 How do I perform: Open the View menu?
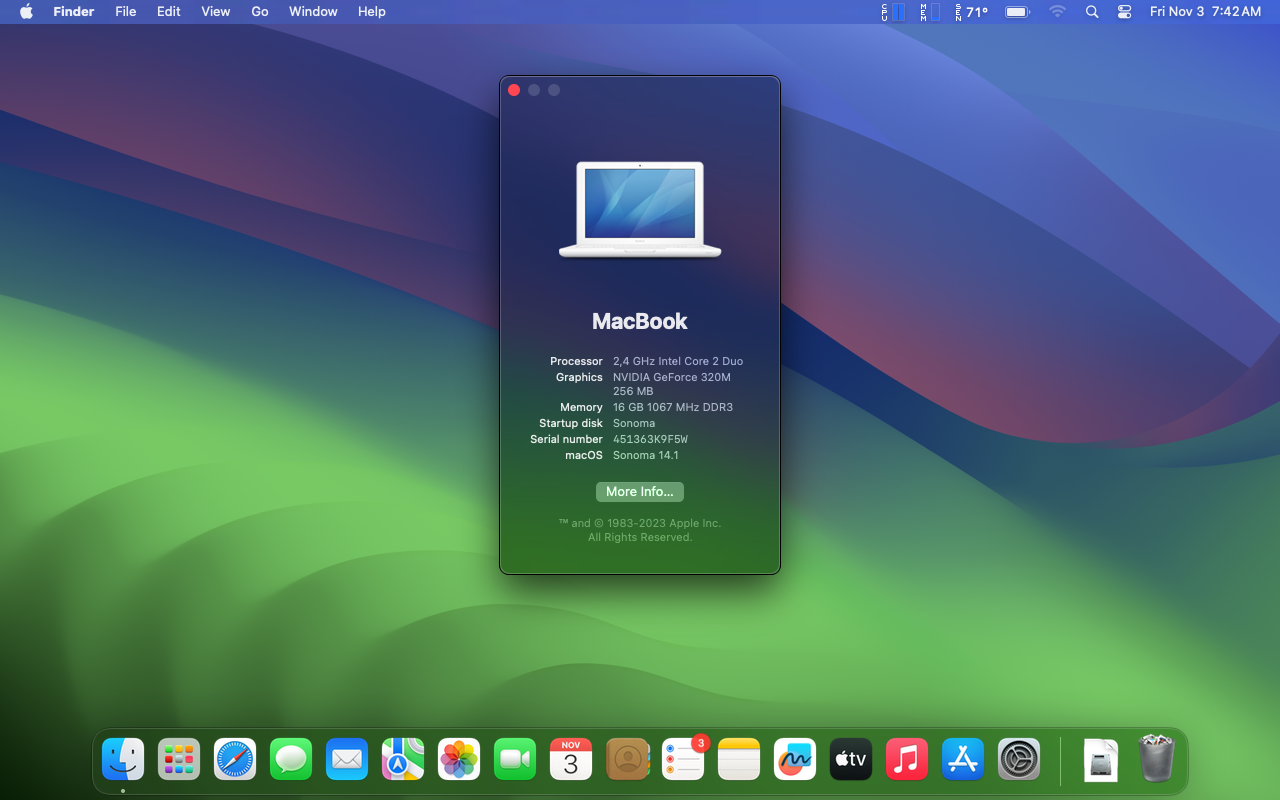click(x=216, y=12)
